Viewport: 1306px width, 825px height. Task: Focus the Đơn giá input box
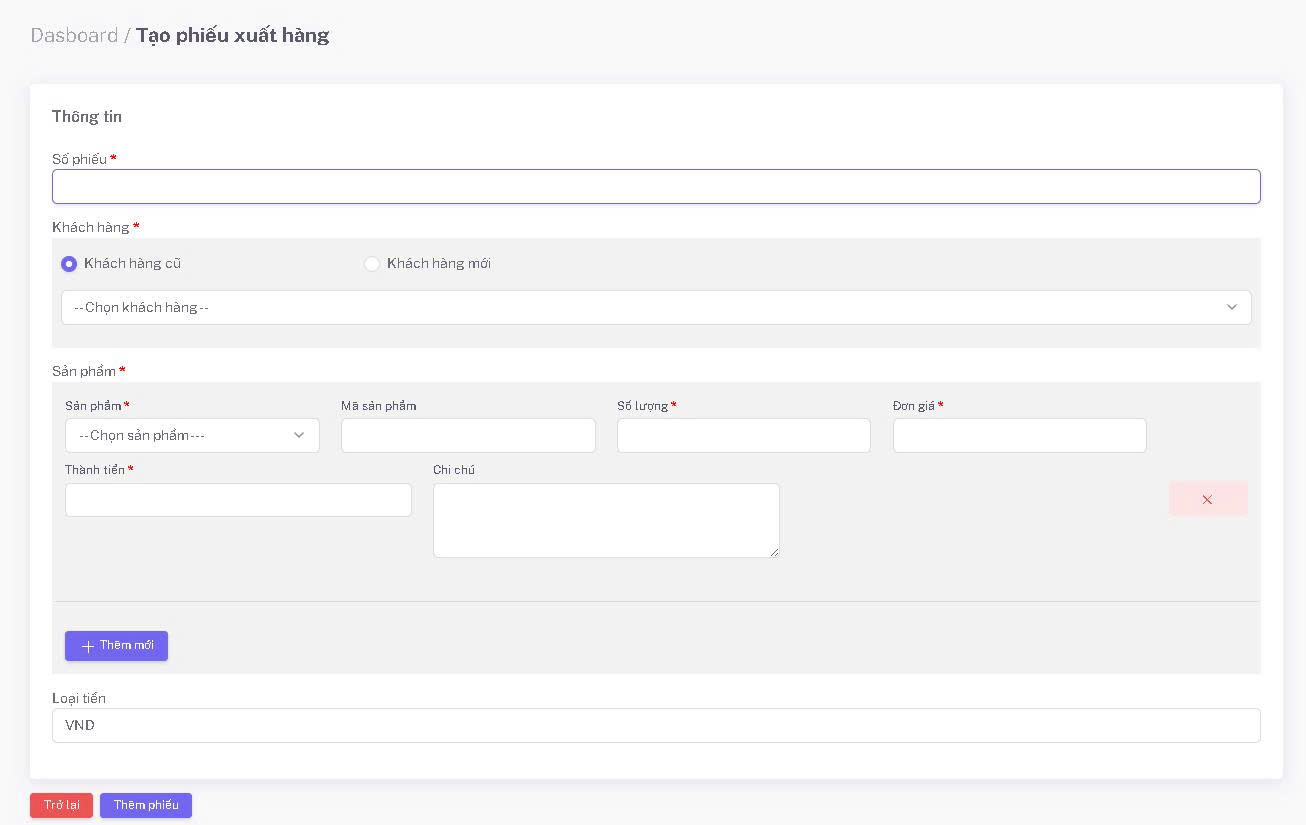point(1019,435)
